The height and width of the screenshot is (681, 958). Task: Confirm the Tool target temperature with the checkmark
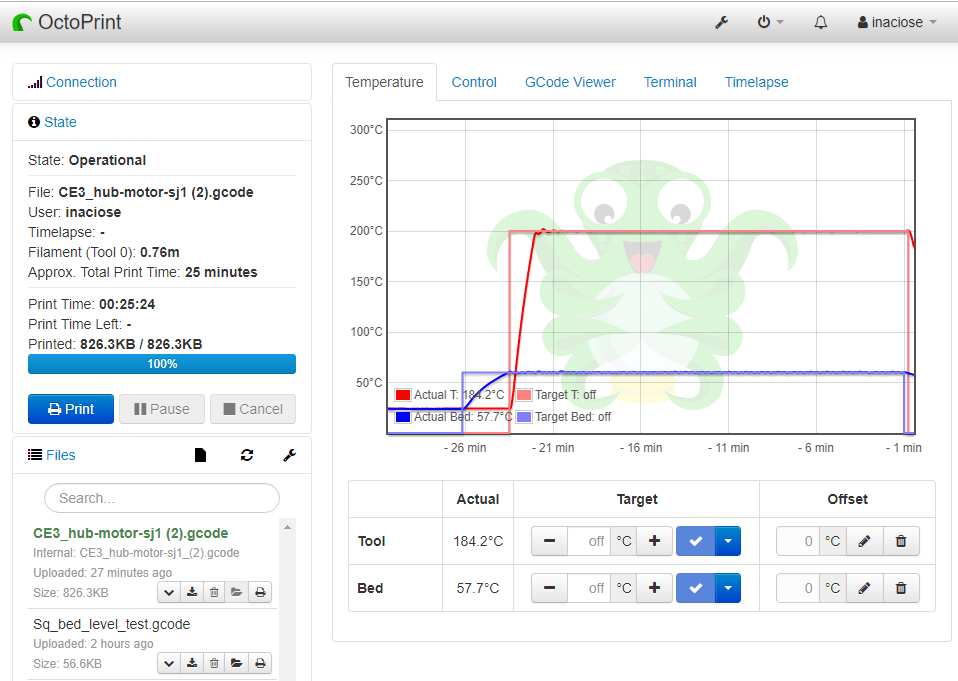click(695, 541)
